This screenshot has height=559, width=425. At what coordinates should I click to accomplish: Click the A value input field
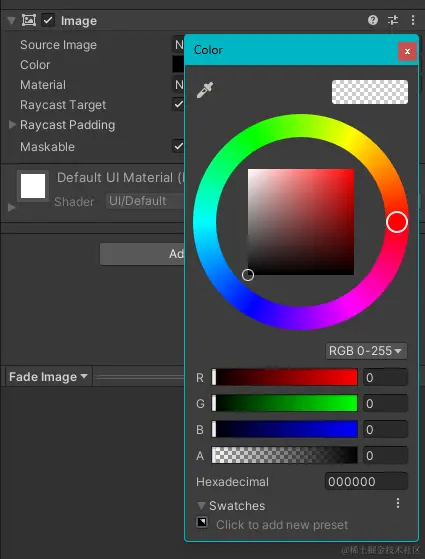pos(385,455)
